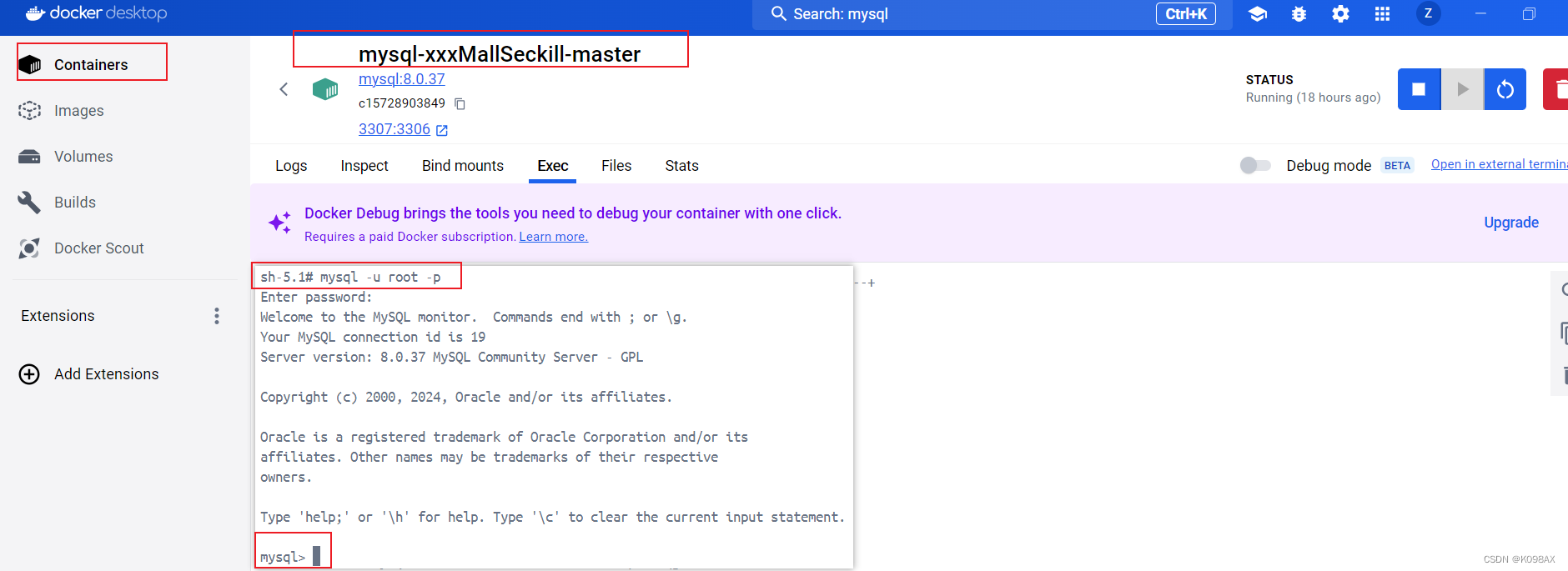Open the Extensions three-dot menu
This screenshot has width=1568, height=571.
217,316
